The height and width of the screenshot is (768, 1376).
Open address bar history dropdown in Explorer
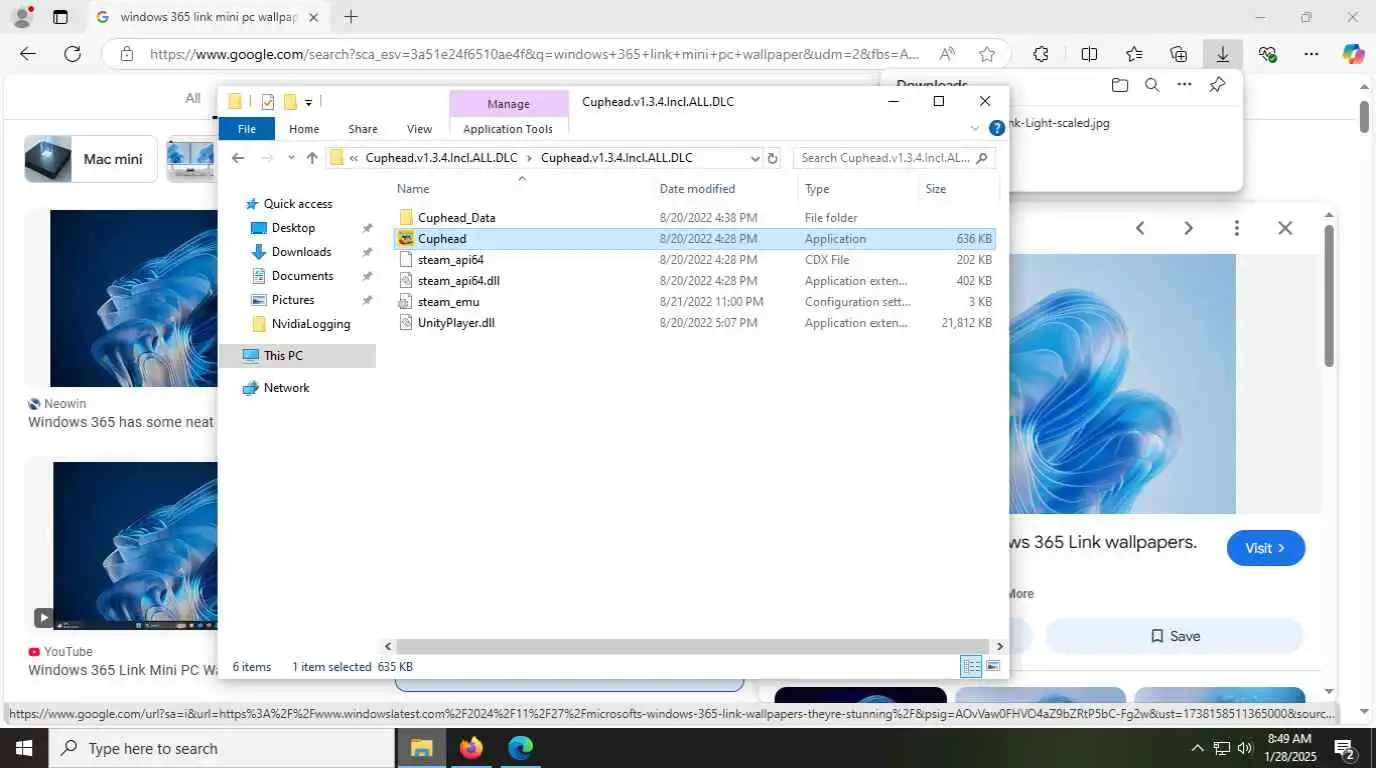[x=755, y=158]
